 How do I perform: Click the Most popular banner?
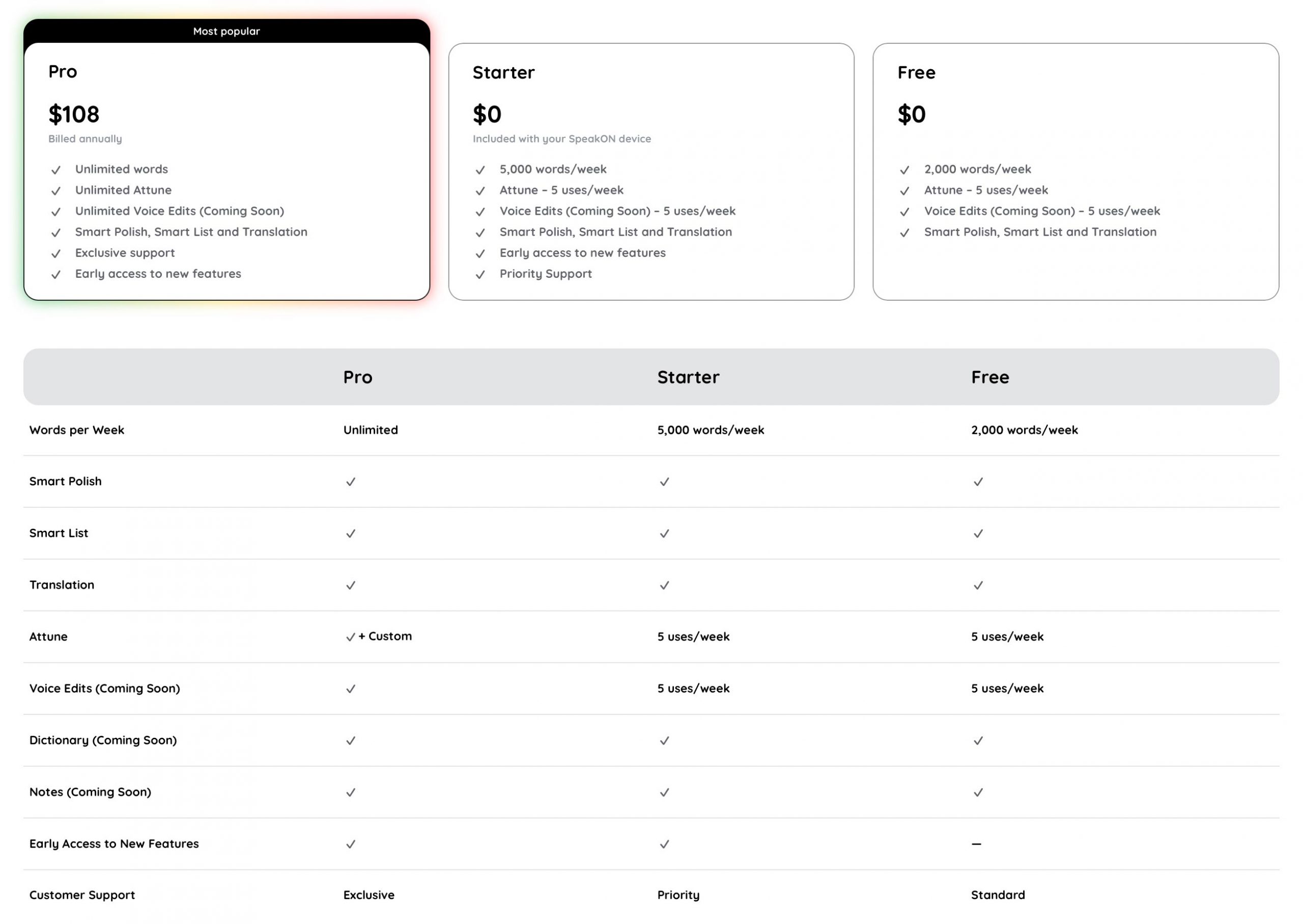(226, 32)
